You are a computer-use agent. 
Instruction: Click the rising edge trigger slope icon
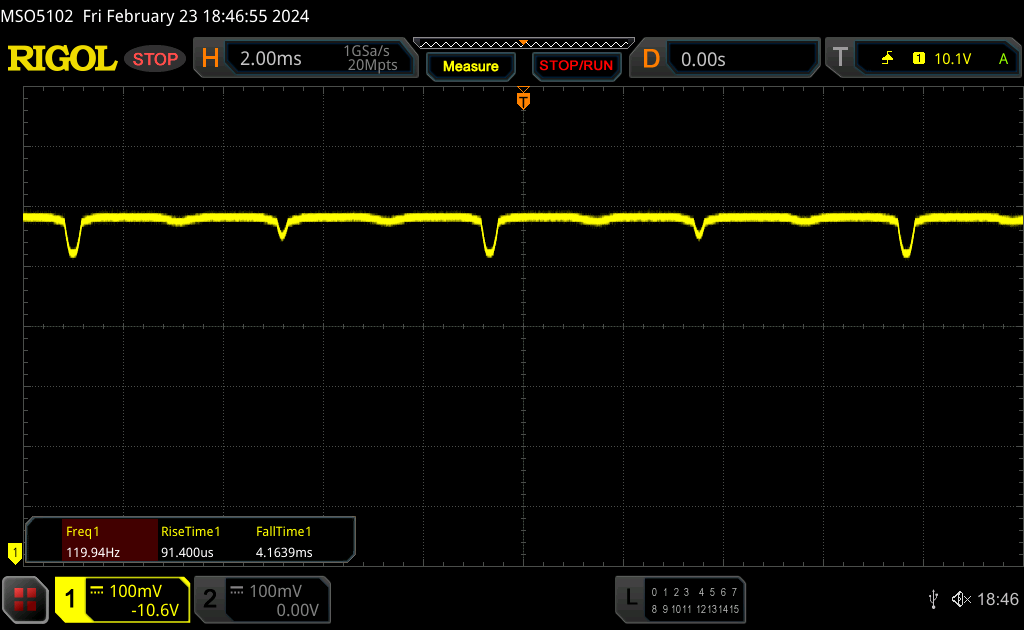point(888,59)
